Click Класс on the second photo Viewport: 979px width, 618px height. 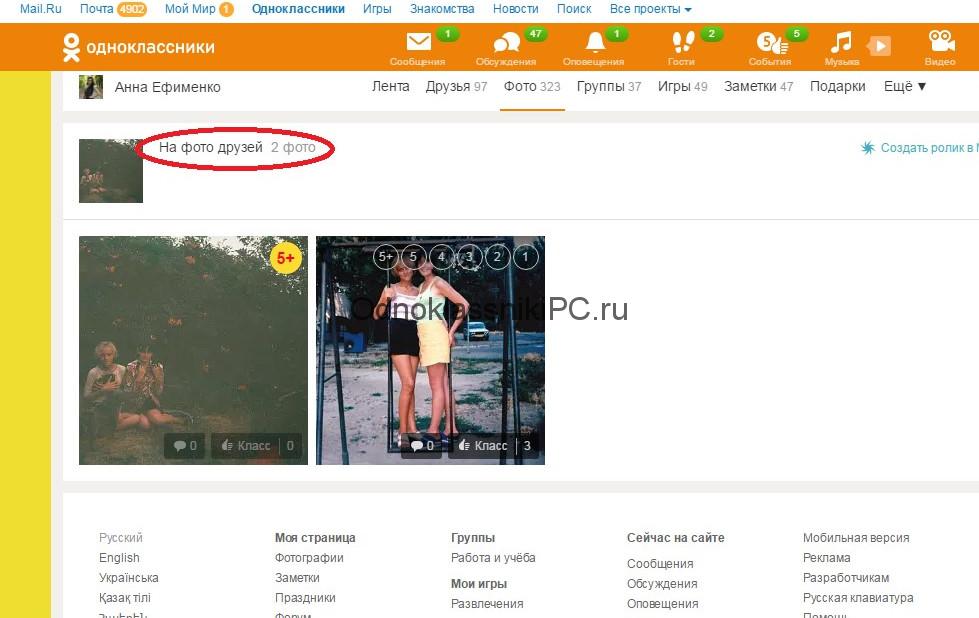click(x=483, y=446)
